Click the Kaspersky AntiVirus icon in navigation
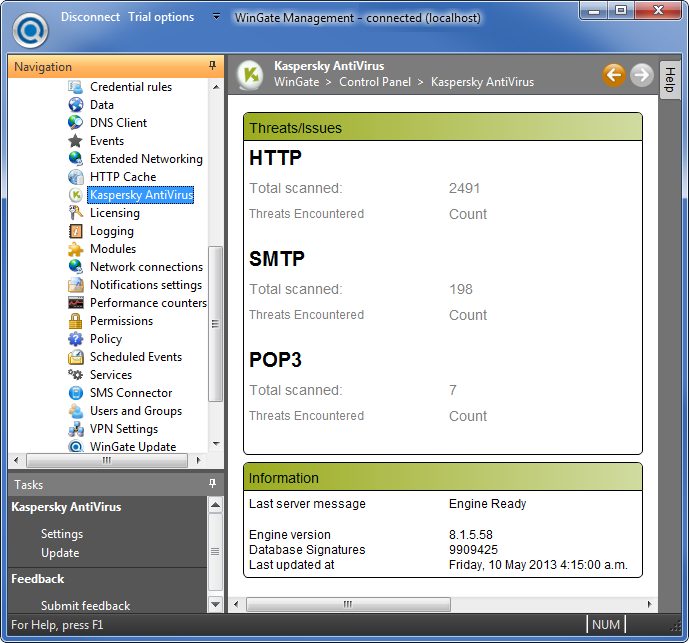689x643 pixels. (76, 195)
